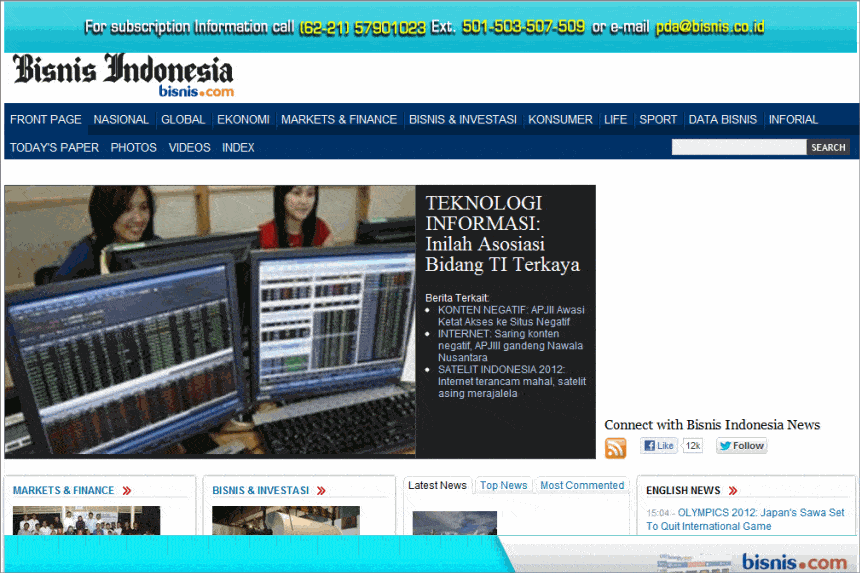
Task: Click the red arrows beside English News
Action: (x=732, y=491)
